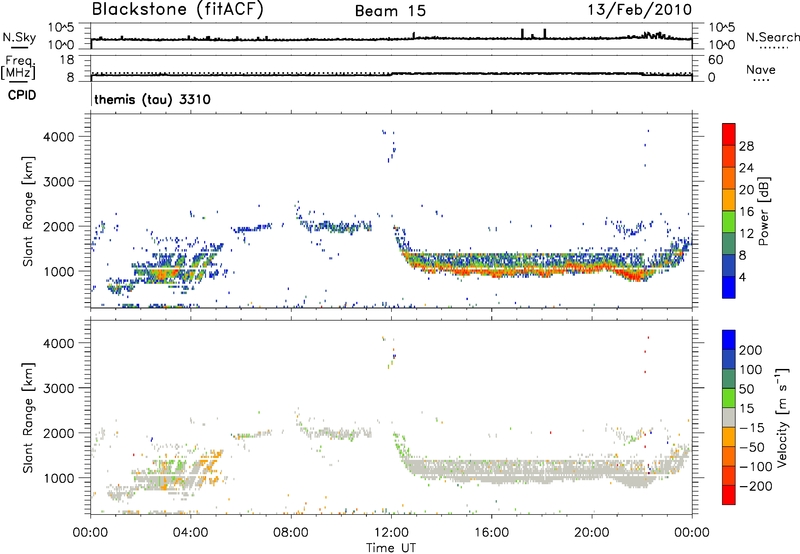Select the "04:00" time tick label

click(x=190, y=533)
